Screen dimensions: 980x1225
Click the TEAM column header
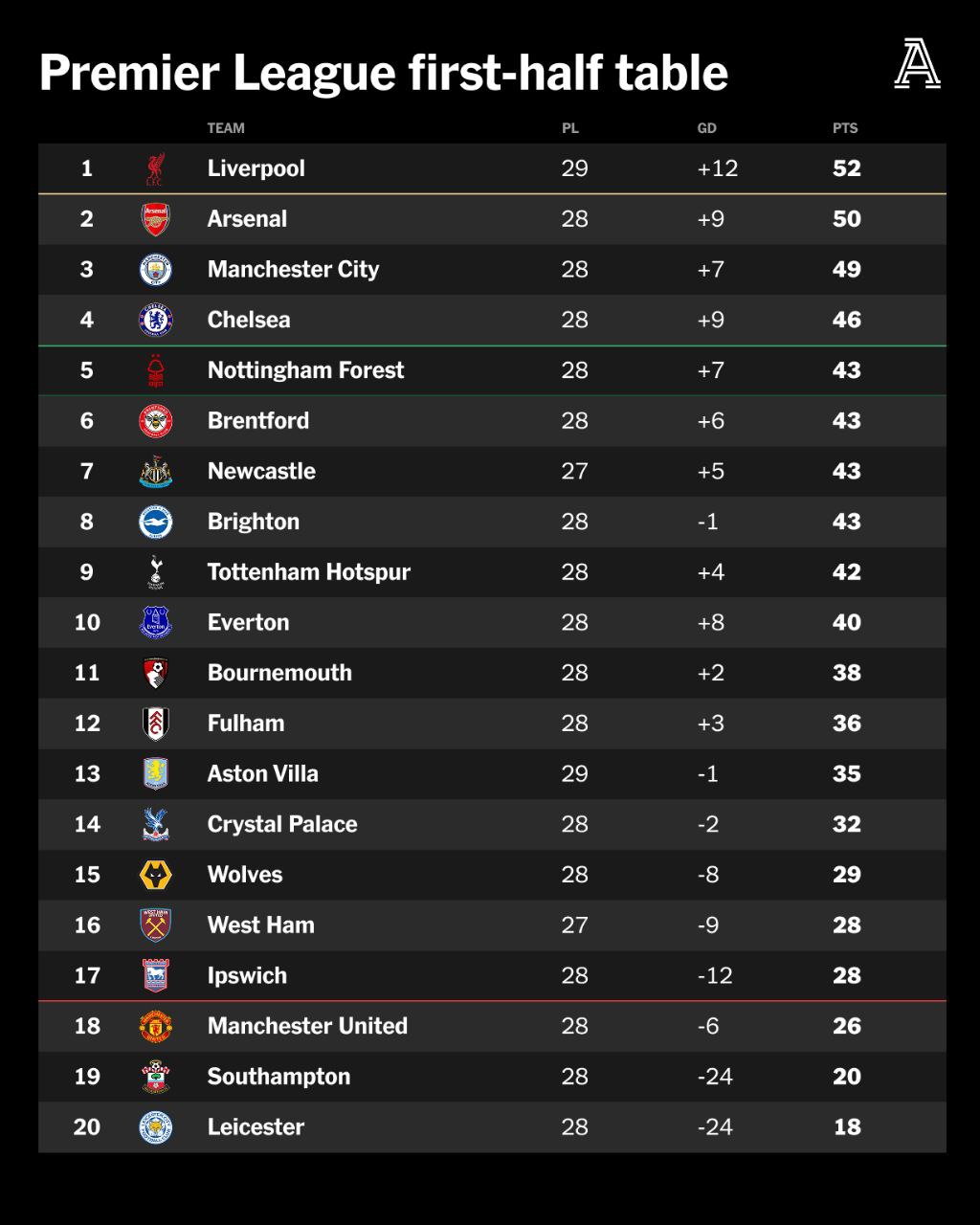226,128
